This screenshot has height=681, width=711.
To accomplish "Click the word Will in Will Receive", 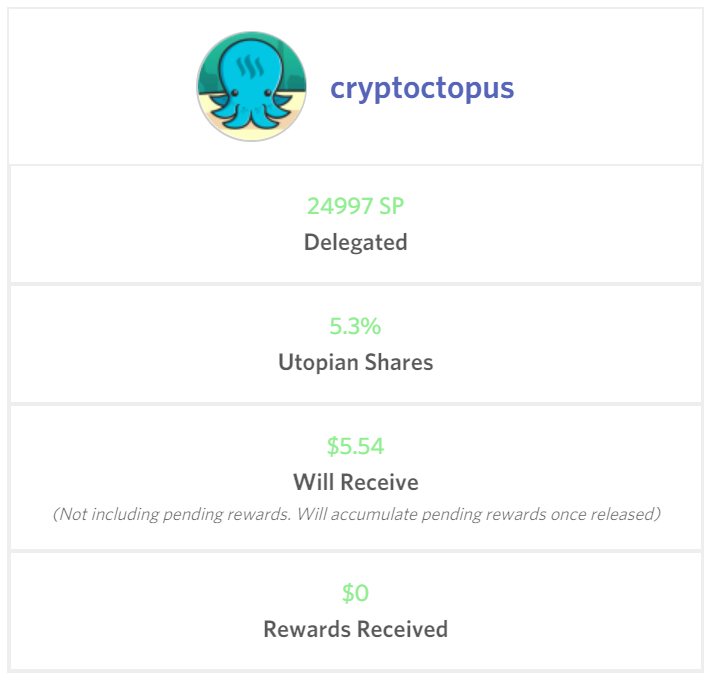I will (314, 482).
